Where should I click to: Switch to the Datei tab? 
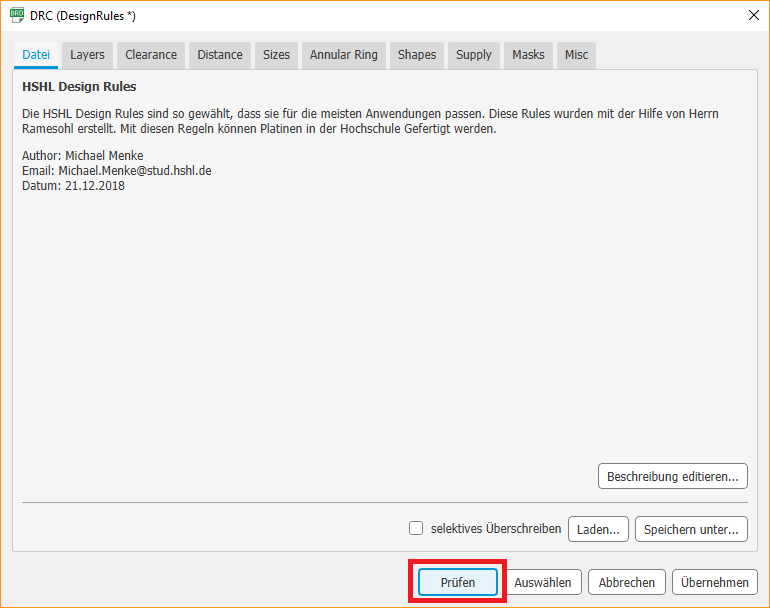(x=36, y=55)
